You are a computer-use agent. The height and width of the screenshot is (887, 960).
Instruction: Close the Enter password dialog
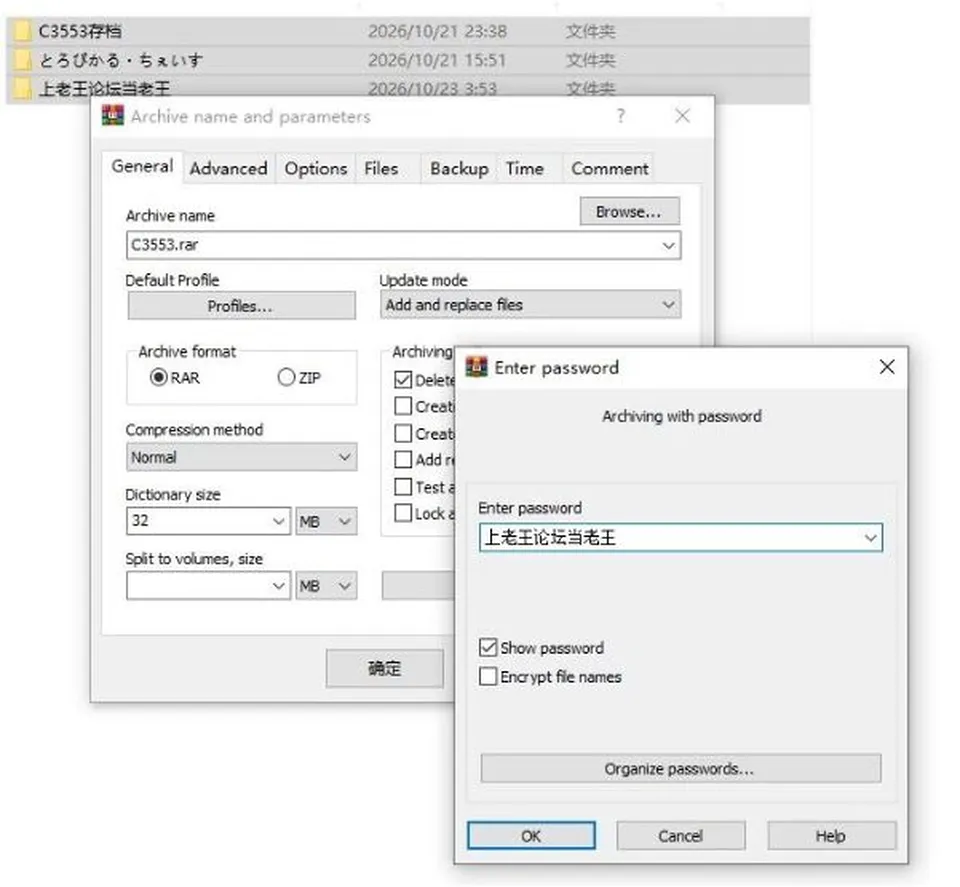[887, 367]
